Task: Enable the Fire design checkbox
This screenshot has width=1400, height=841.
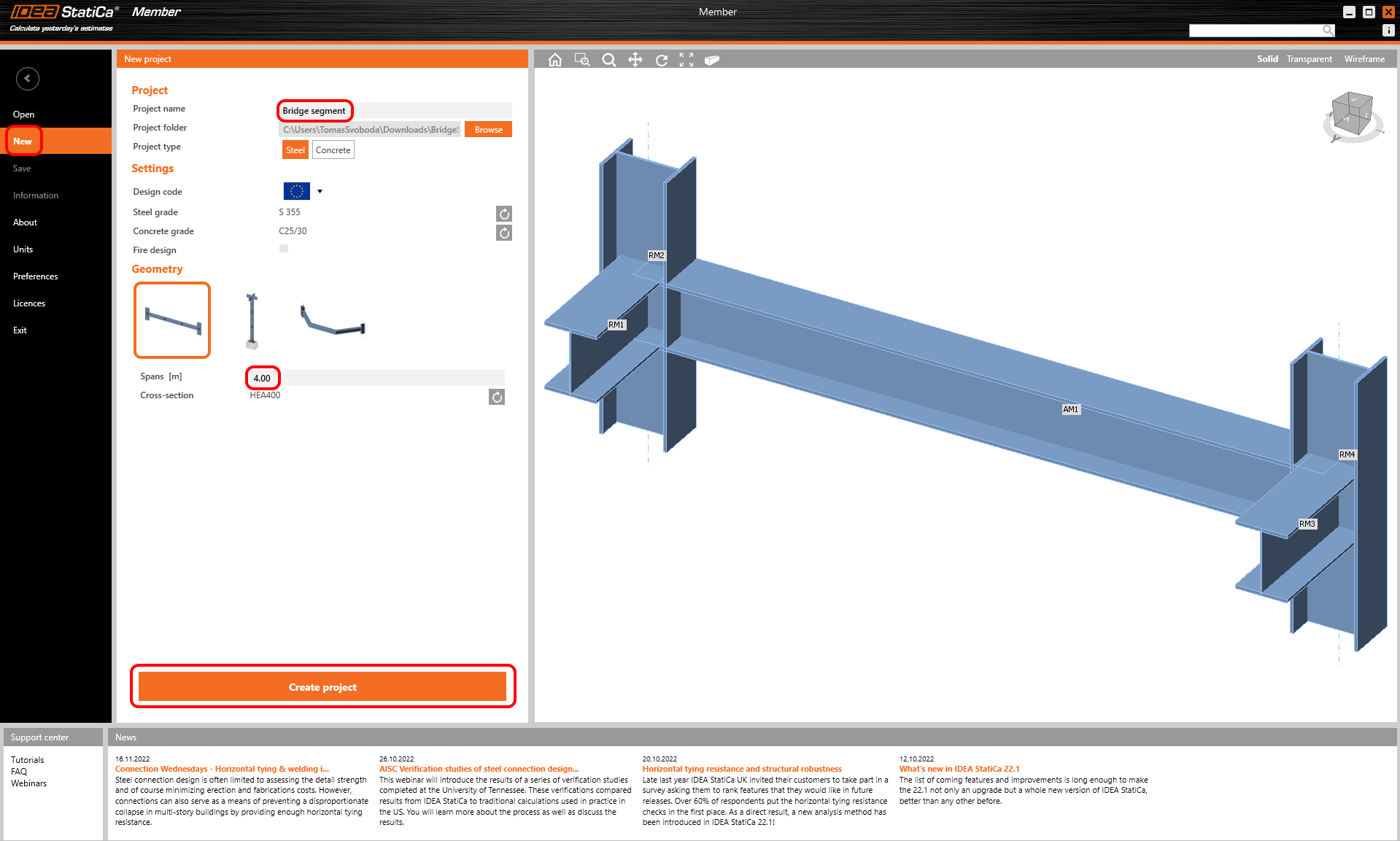Action: pyautogui.click(x=284, y=248)
